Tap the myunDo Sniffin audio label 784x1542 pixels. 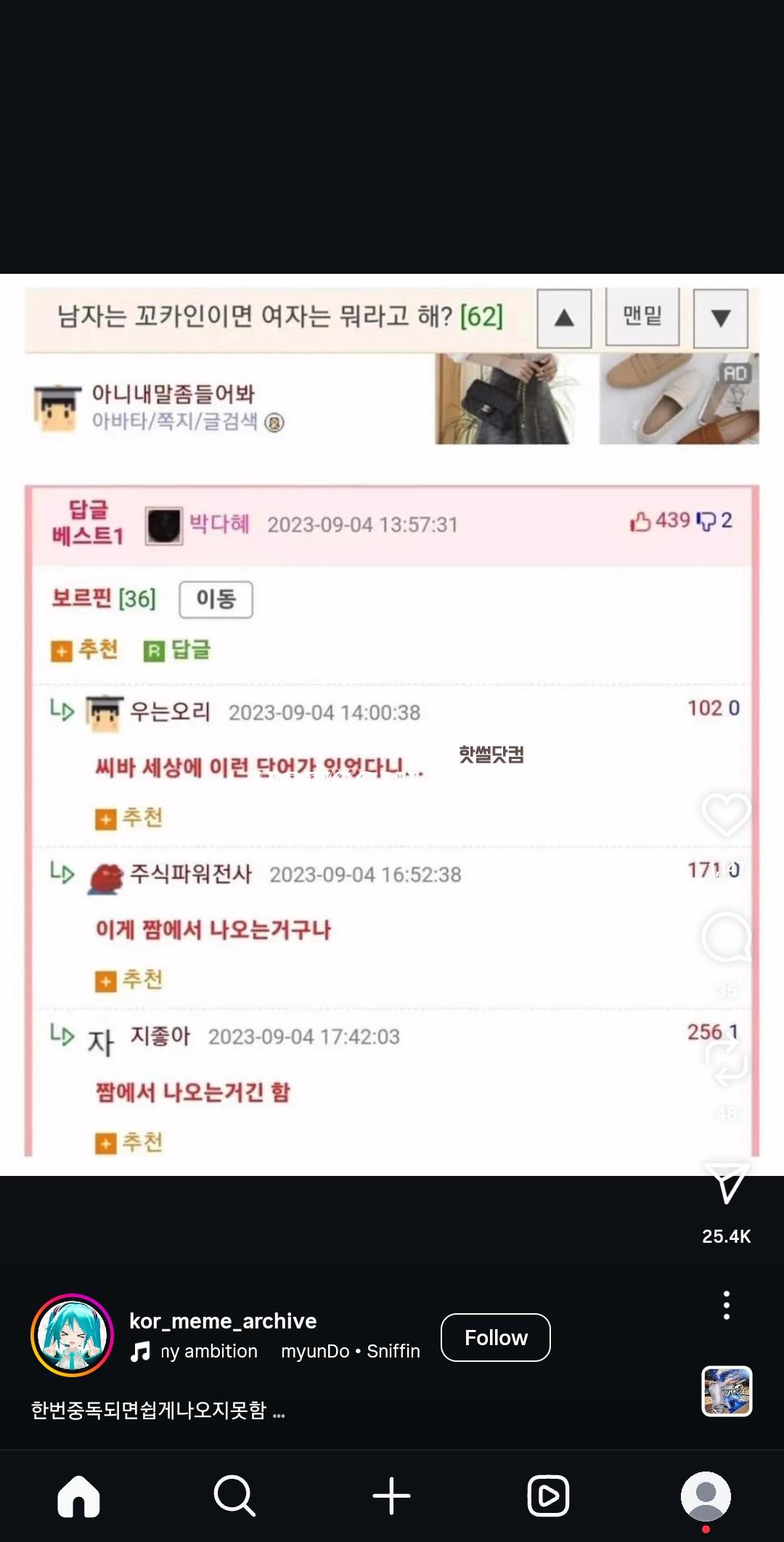351,1351
